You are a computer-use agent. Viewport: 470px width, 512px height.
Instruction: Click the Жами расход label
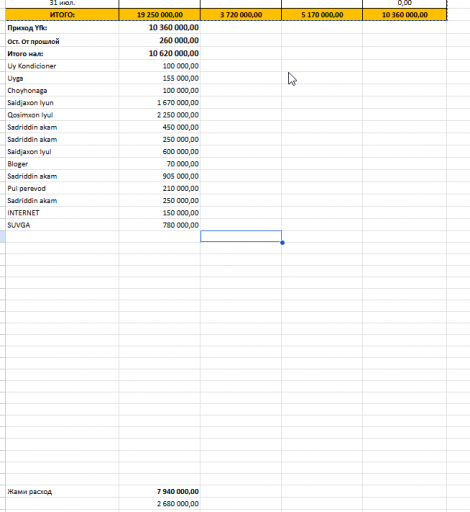30,492
